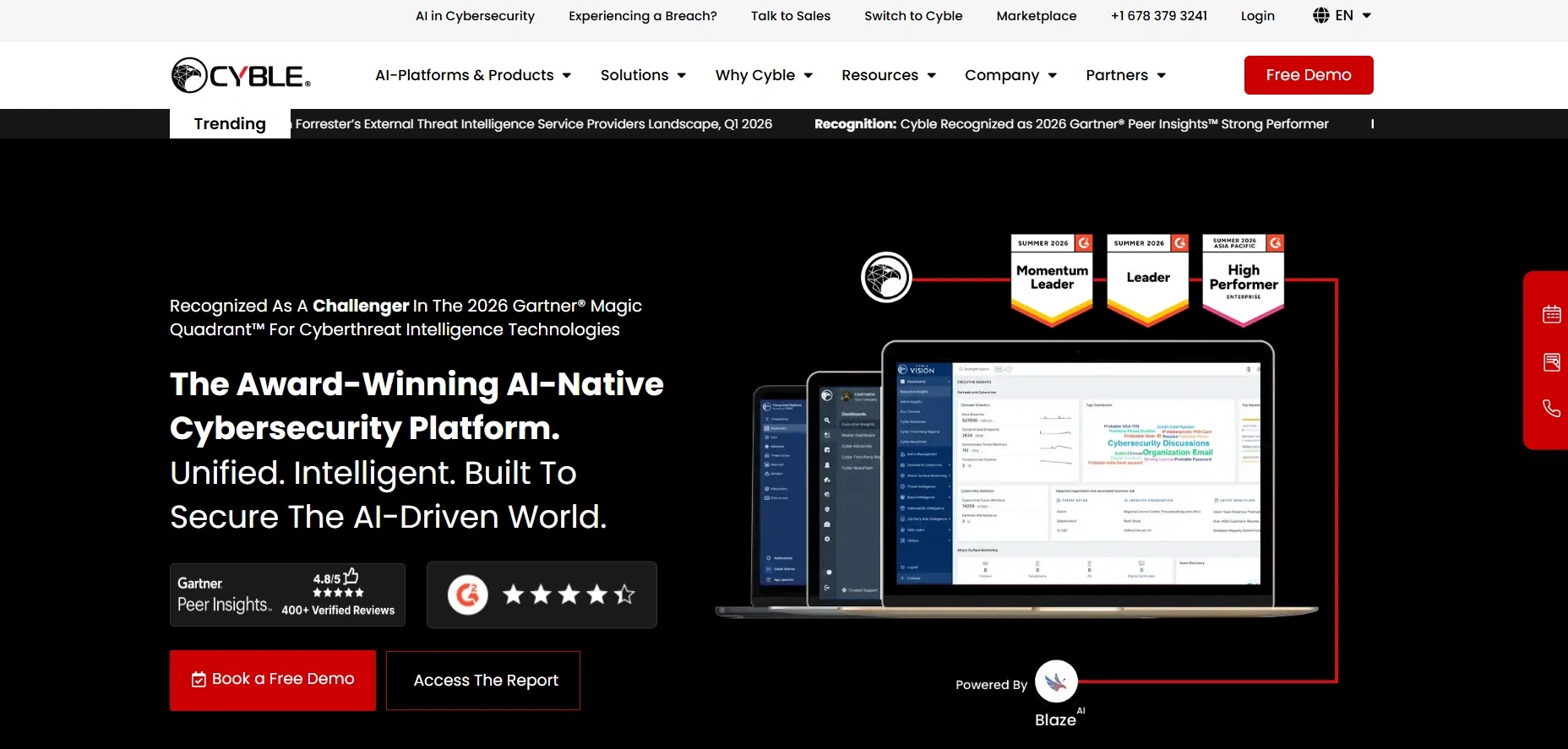The height and width of the screenshot is (749, 1568).
Task: Expand the Resources dropdown
Action: click(x=889, y=75)
